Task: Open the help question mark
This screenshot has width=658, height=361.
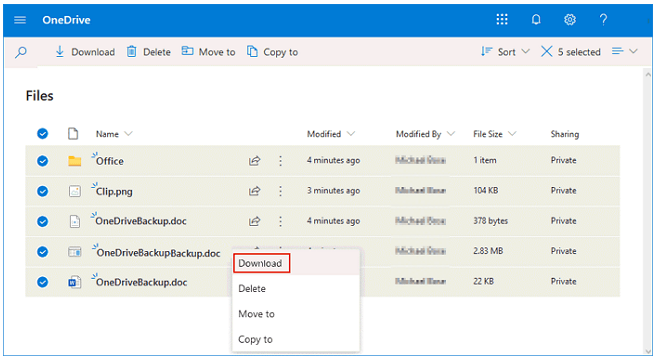Action: (603, 20)
